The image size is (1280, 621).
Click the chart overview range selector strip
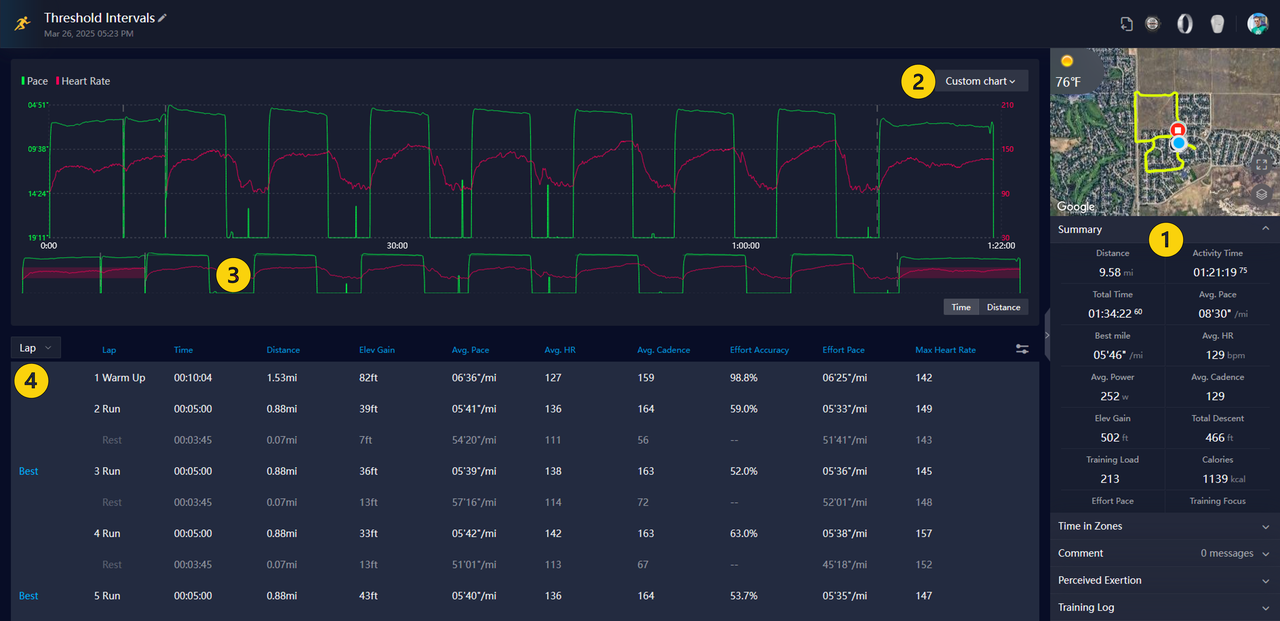520,273
